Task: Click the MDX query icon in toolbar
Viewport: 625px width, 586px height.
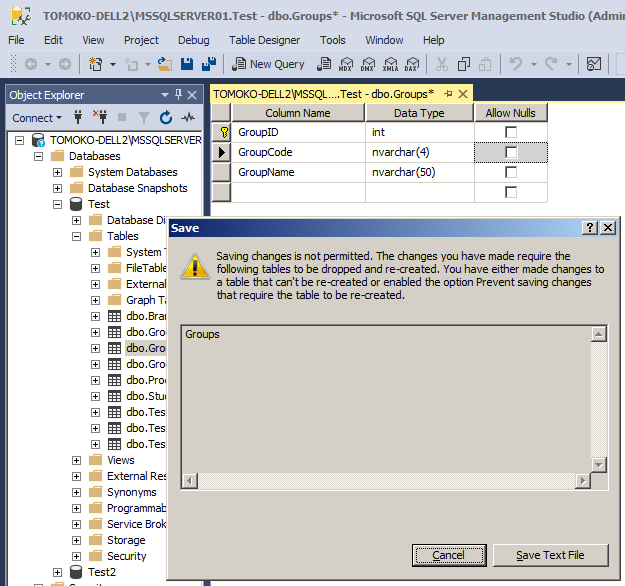Action: 346,64
